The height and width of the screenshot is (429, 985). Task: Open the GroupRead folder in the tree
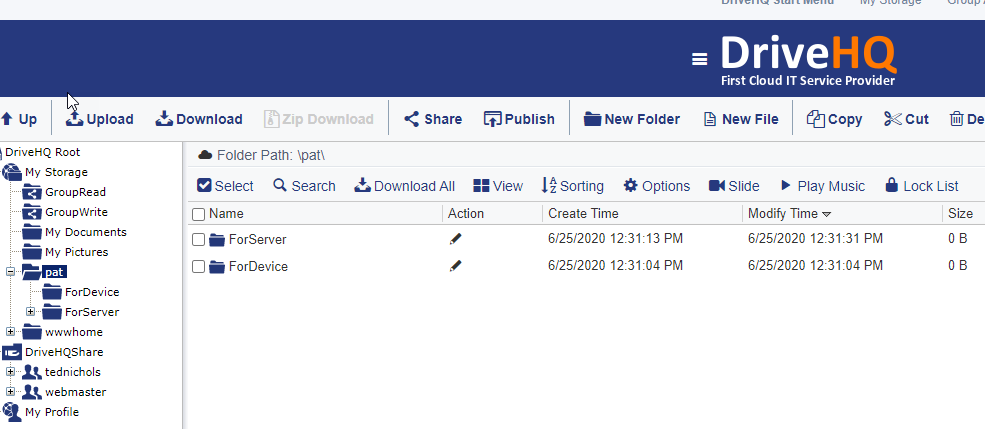click(75, 192)
